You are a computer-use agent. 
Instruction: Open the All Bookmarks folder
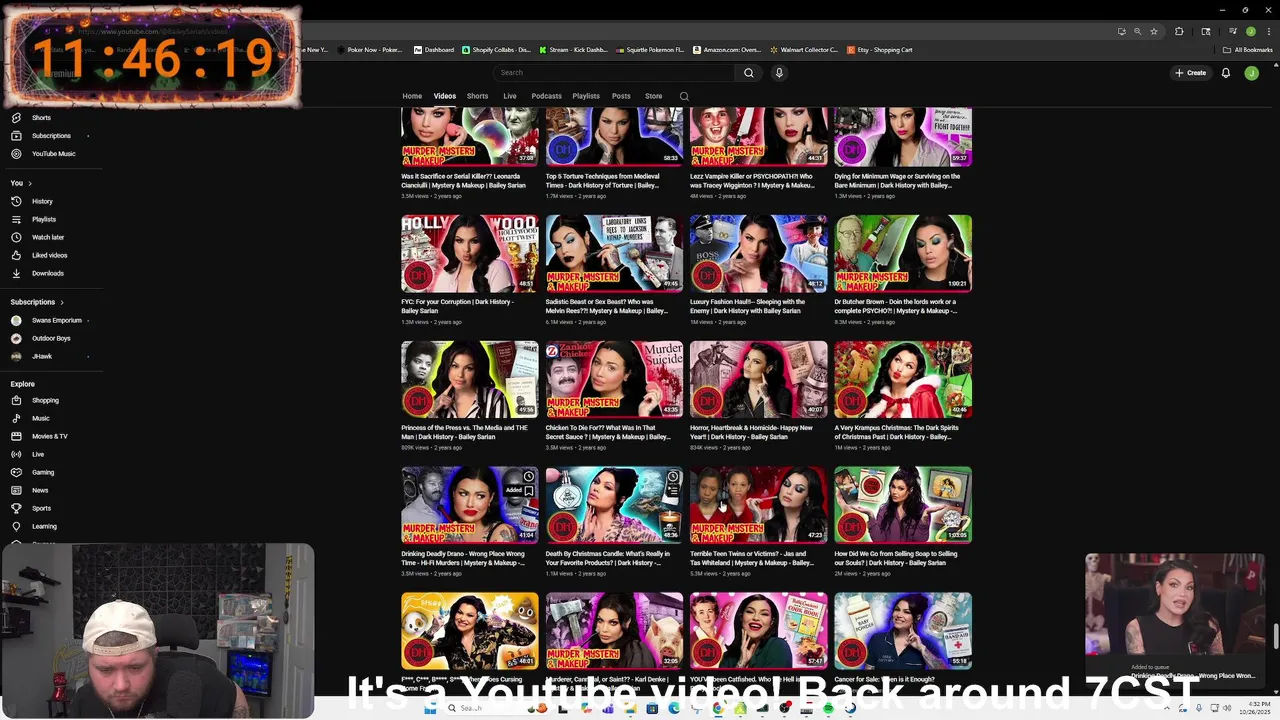(1248, 50)
